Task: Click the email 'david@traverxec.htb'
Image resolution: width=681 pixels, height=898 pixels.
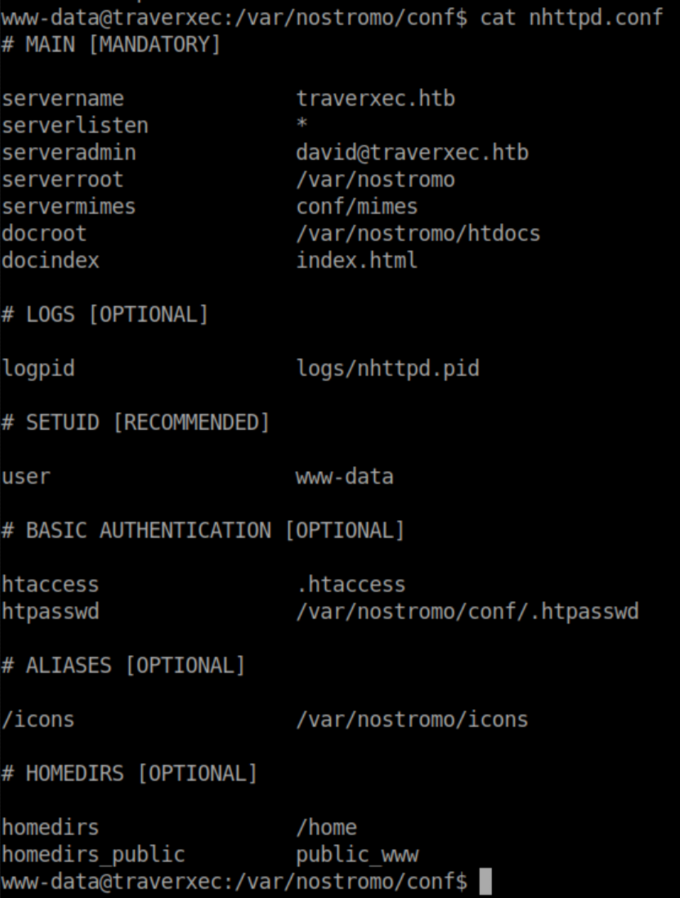Action: (412, 153)
